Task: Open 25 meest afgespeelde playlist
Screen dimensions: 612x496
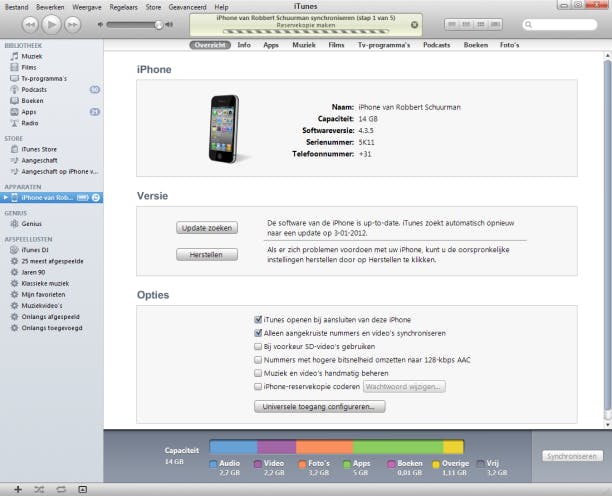Action: pyautogui.click(x=52, y=261)
